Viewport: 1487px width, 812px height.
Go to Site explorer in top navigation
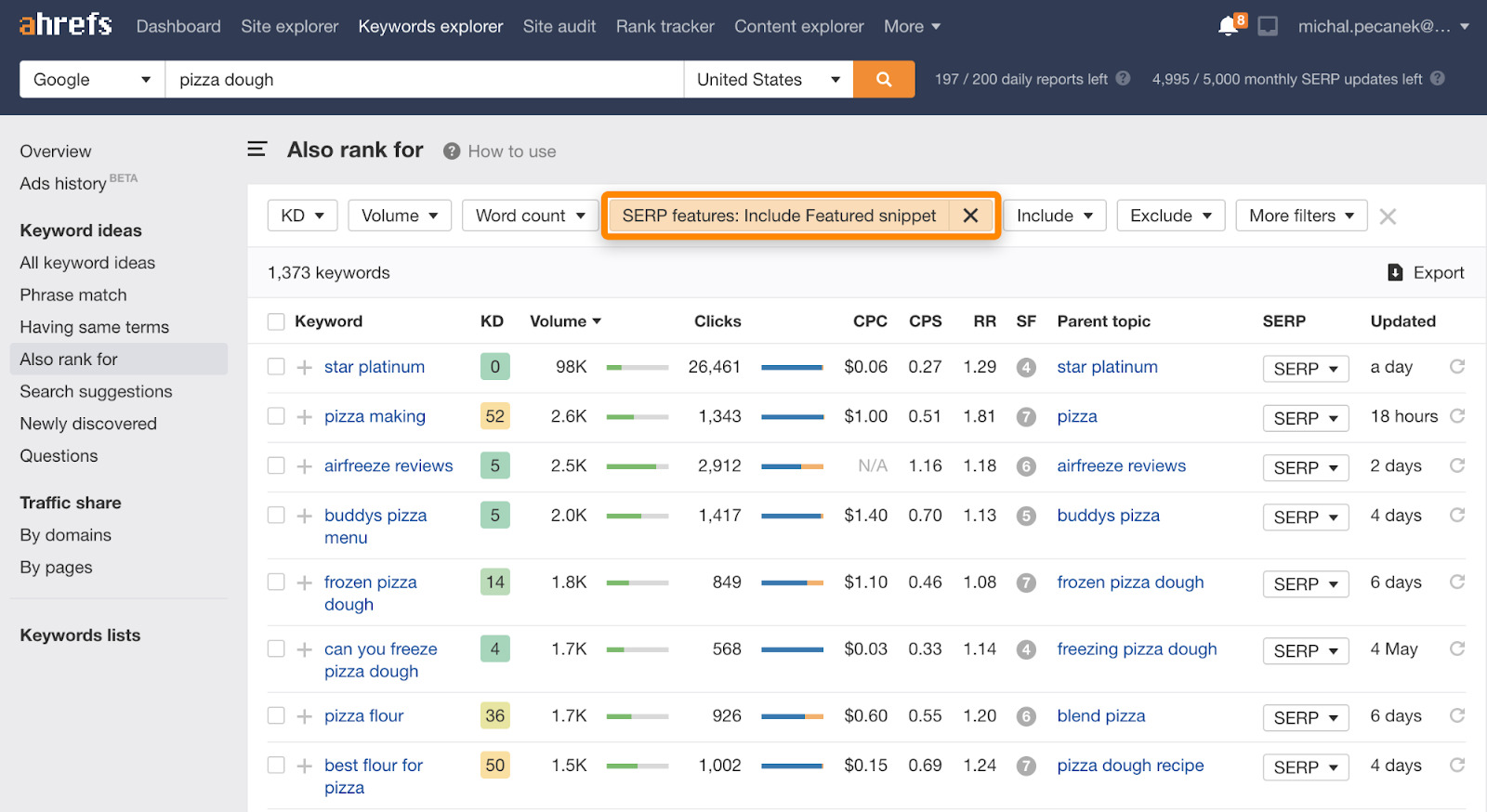coord(289,26)
